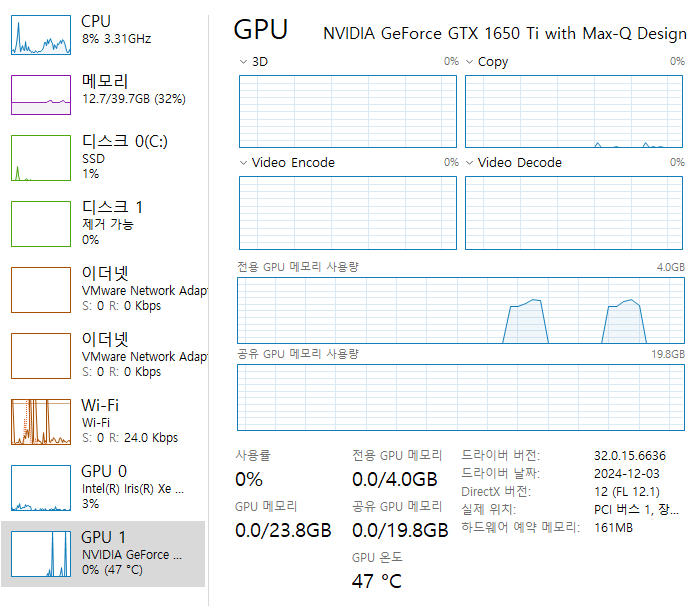Click the 4.0GB dedicated memory max label

(671, 267)
